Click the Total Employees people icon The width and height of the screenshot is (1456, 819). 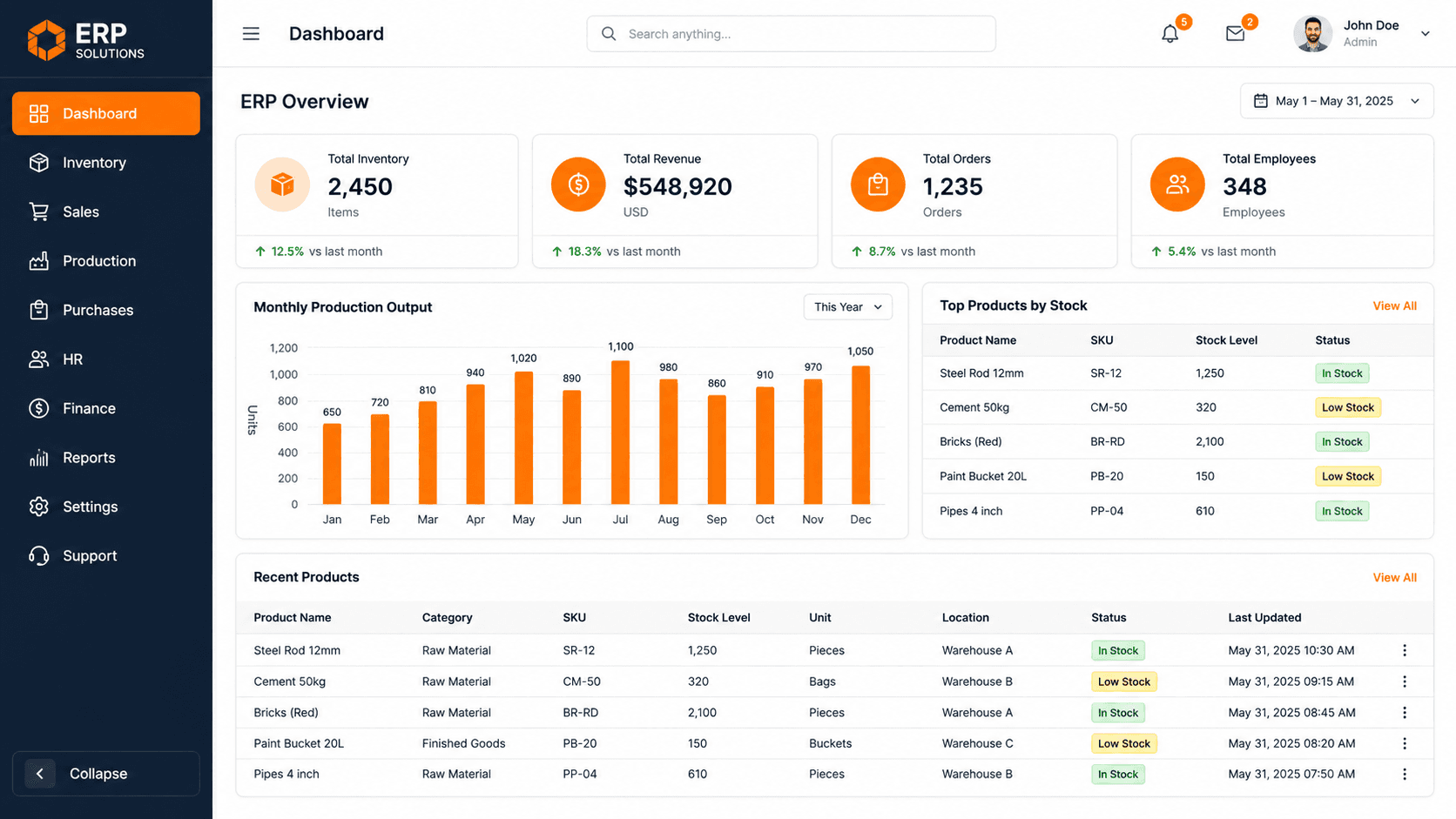tap(1177, 185)
